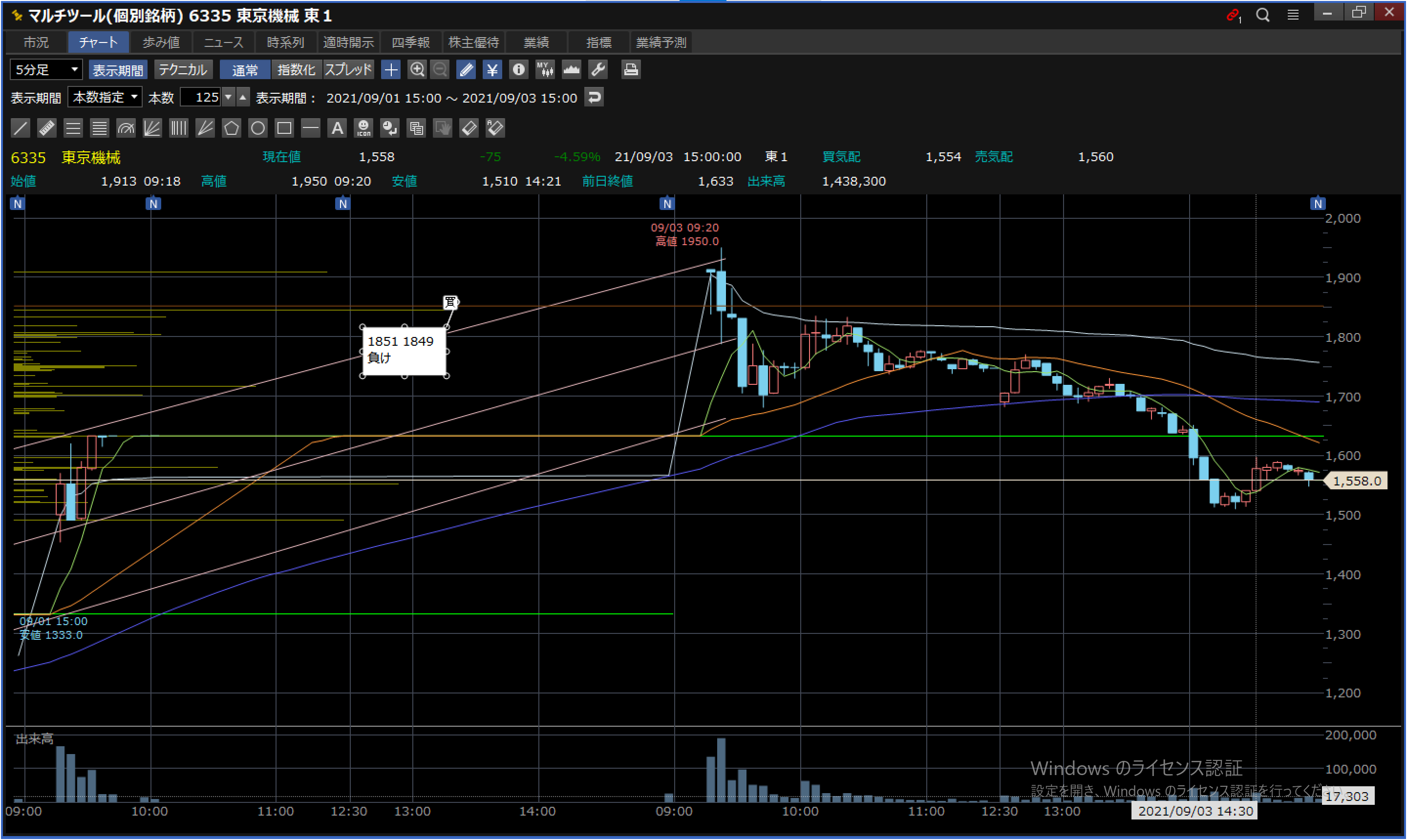Open the 四季報 tab
This screenshot has width=1407, height=840.
pos(410,42)
